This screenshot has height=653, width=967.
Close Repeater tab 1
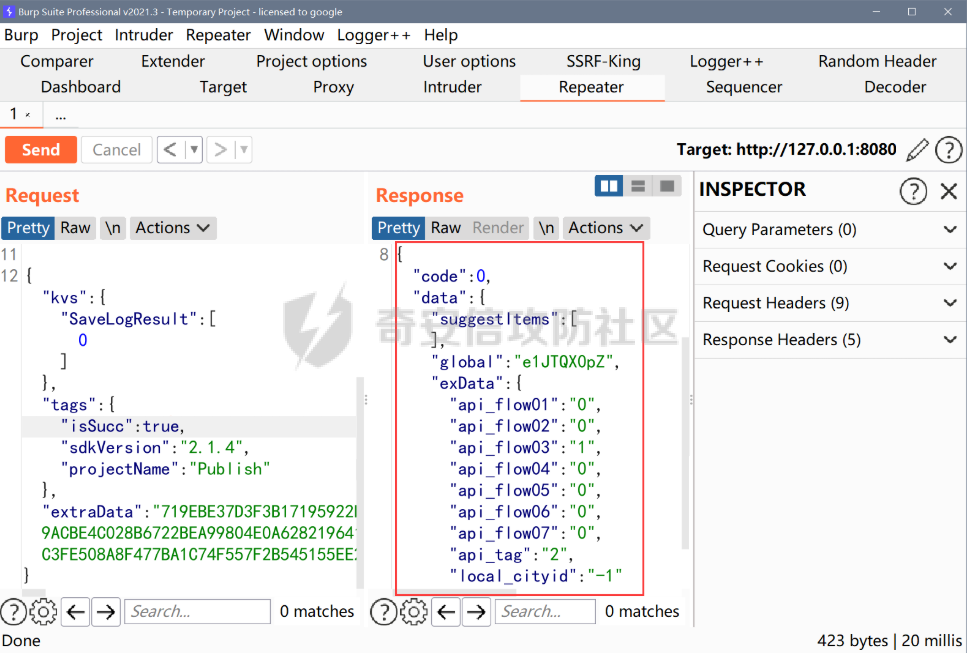(x=28, y=115)
